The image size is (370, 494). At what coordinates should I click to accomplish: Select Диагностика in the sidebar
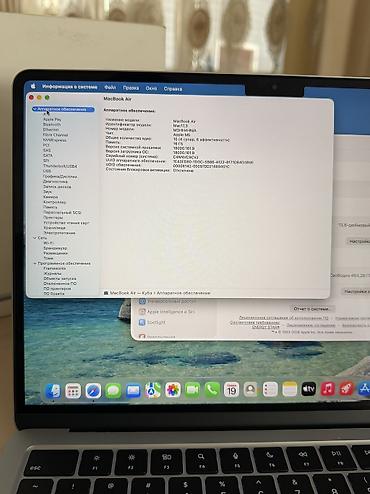tap(55, 182)
